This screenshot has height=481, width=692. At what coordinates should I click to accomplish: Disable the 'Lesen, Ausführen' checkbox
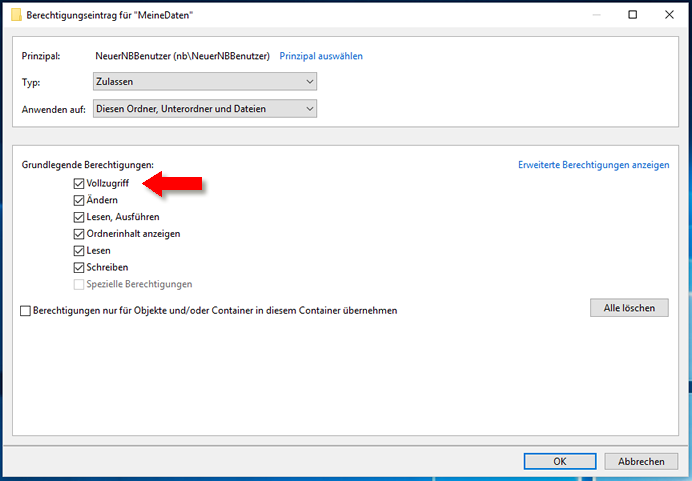click(x=79, y=217)
